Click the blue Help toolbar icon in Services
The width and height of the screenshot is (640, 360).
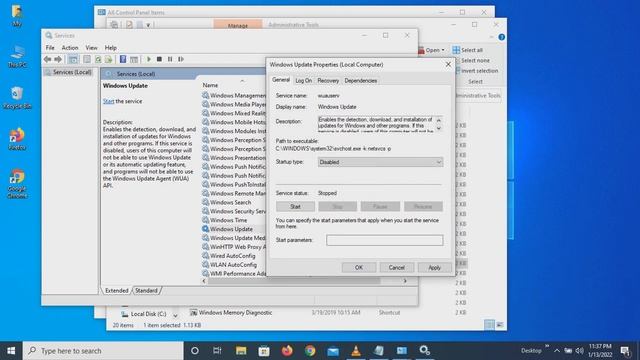[123, 59]
